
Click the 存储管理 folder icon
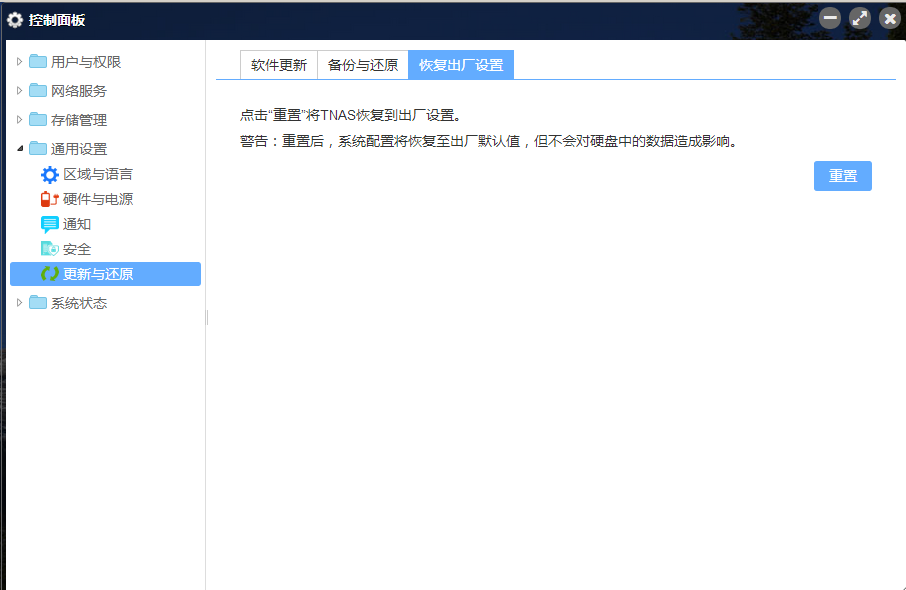[38, 120]
